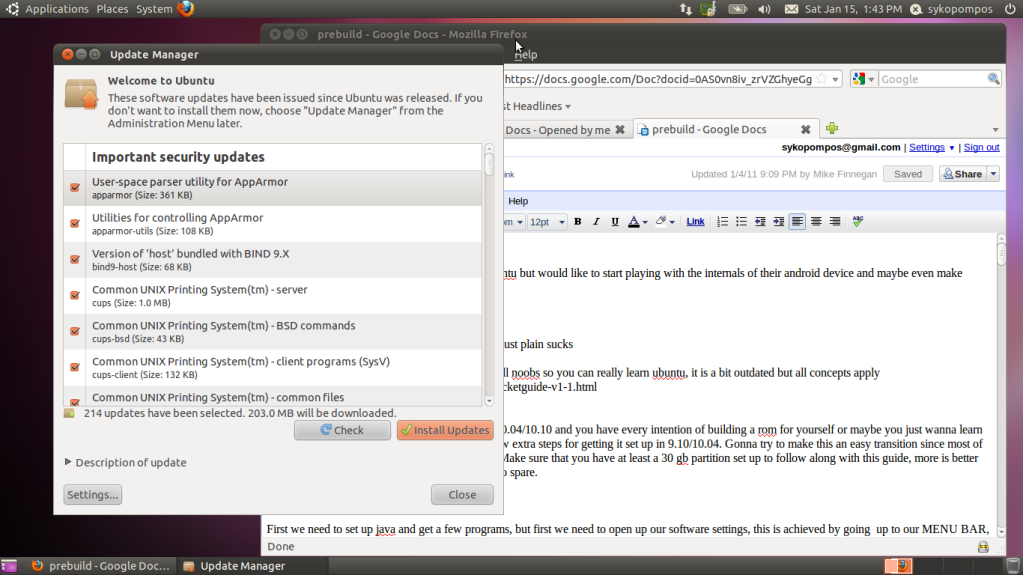Switch to 'Docs - Opened by me' tab
This screenshot has height=575, width=1023.
[x=558, y=129]
